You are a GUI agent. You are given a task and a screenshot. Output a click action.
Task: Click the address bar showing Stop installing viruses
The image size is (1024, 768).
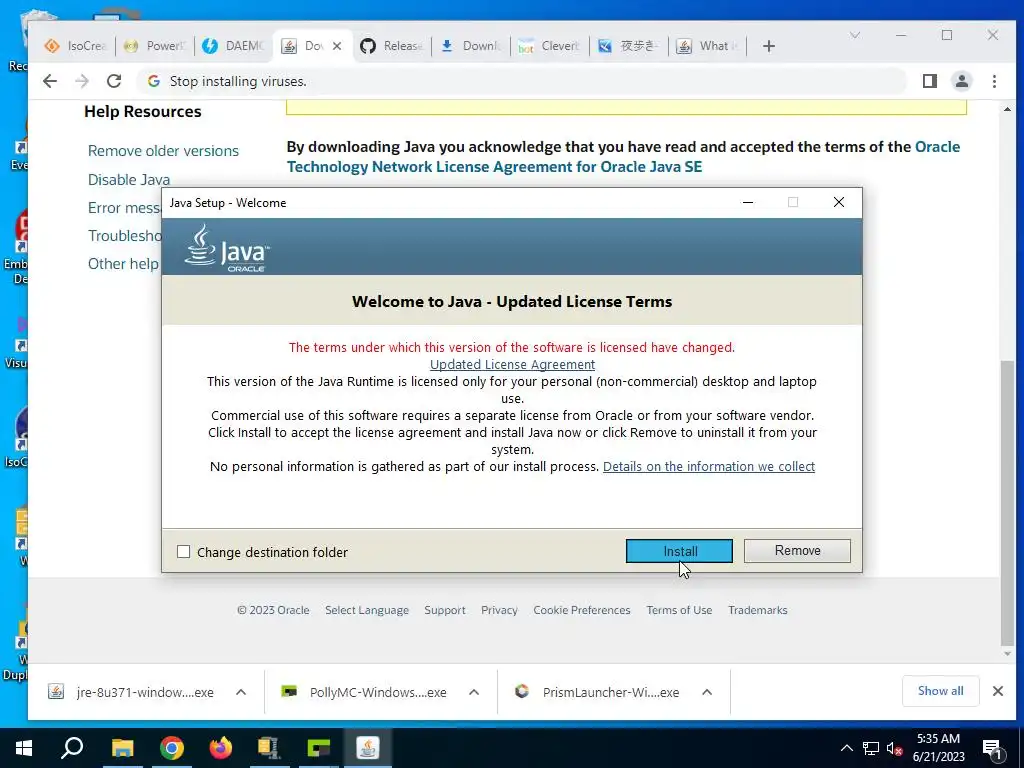521,81
